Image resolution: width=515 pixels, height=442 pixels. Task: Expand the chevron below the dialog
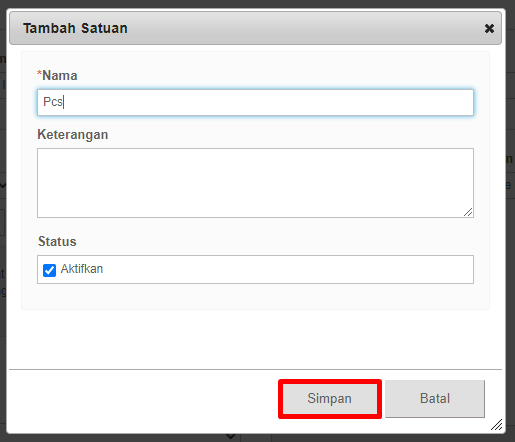[x=231, y=436]
